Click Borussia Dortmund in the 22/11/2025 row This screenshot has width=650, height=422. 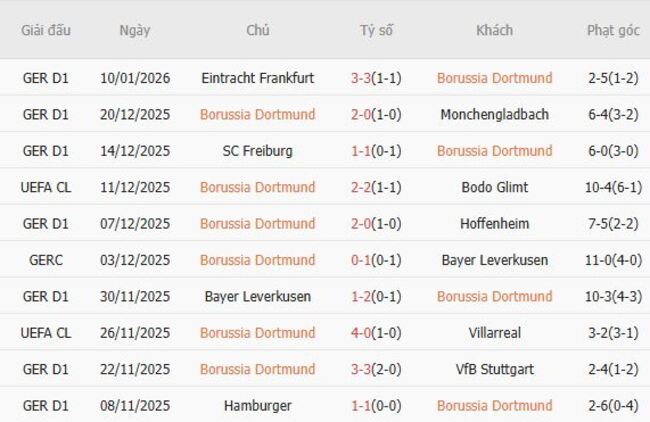point(257,369)
